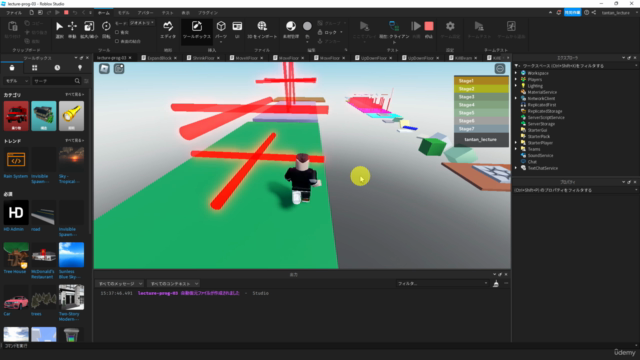The width and height of the screenshot is (640, 360).
Task: Switch to the Test ribbon tab
Action: coord(167,13)
